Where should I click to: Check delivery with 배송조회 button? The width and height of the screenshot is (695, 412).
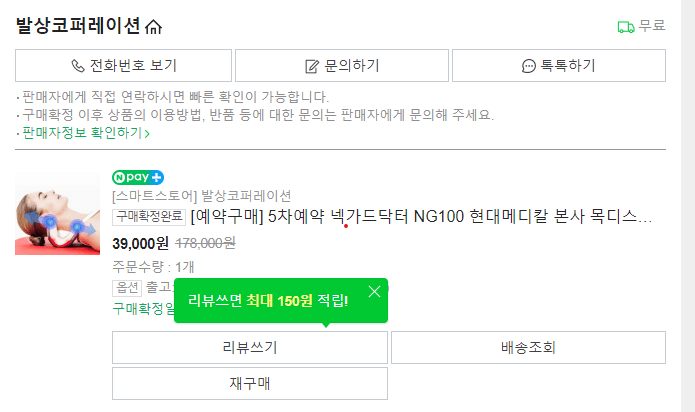tap(528, 347)
